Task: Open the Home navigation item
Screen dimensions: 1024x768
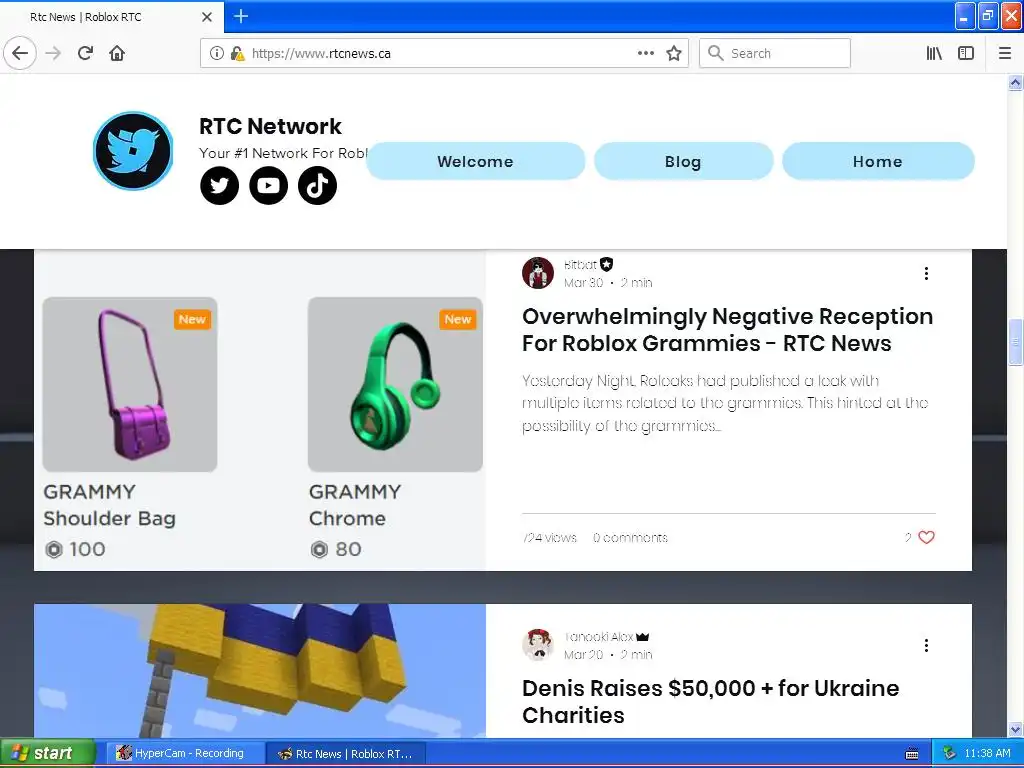Action: click(x=878, y=161)
